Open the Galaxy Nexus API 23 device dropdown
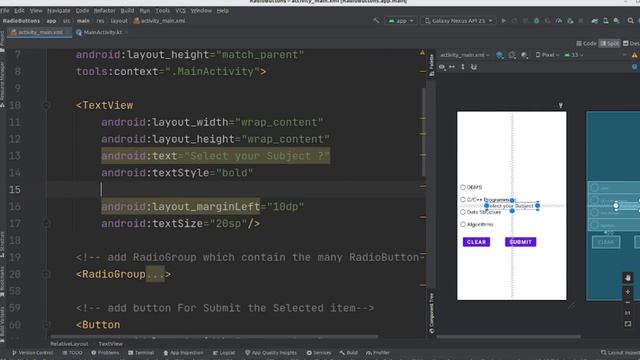 click(x=459, y=20)
